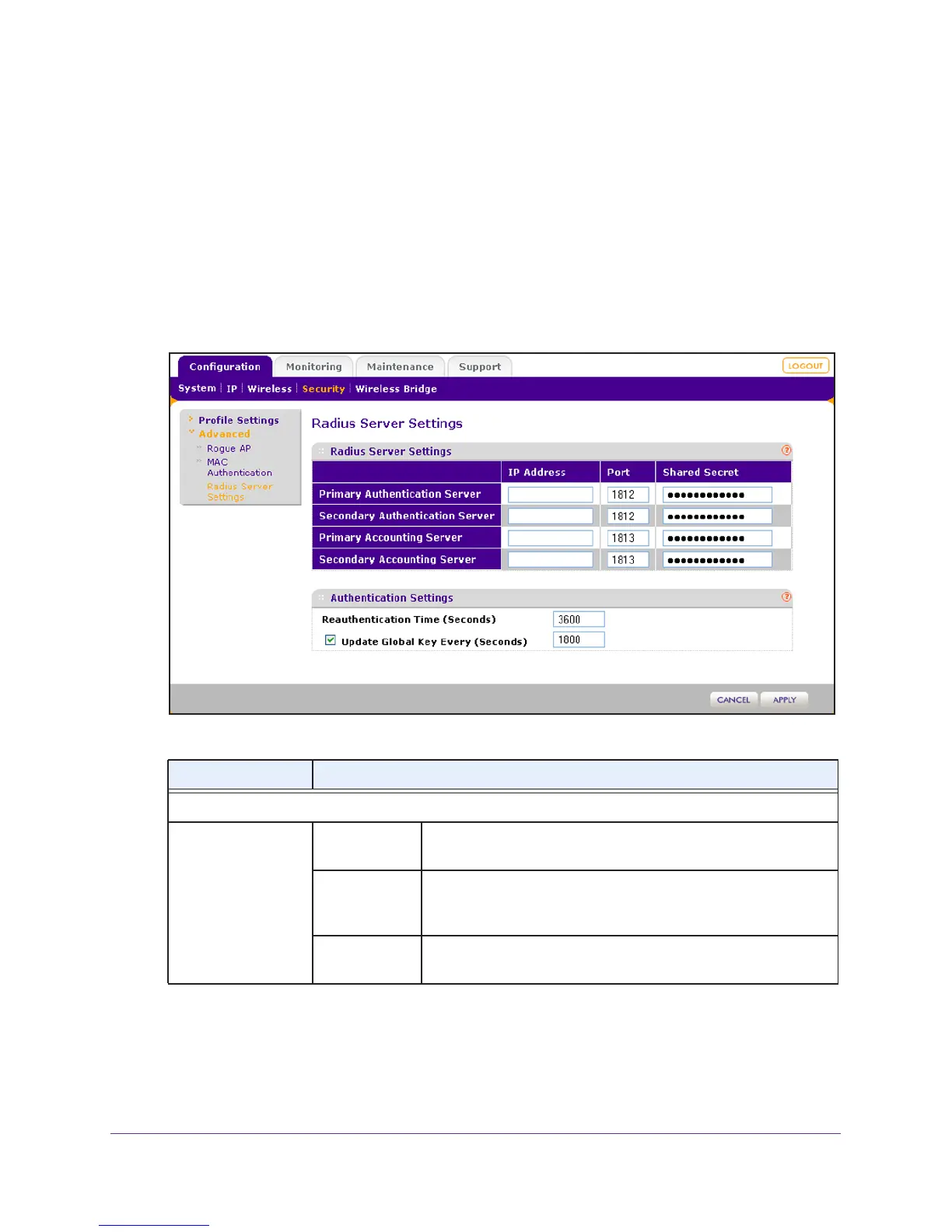Click the LOGOUT button
The height and width of the screenshot is (1232, 952).
[806, 366]
